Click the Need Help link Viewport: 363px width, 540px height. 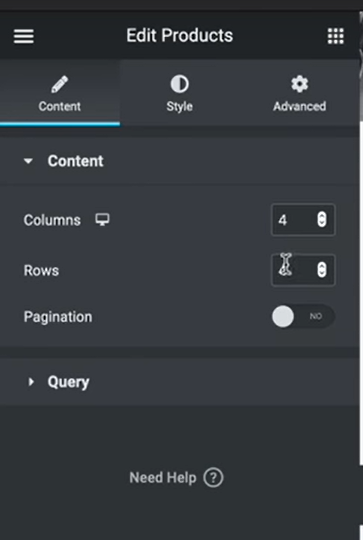point(176,478)
